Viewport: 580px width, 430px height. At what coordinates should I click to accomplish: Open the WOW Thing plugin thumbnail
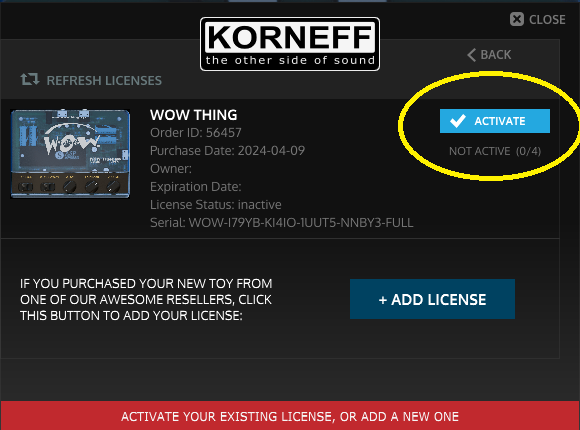pyautogui.click(x=70, y=154)
